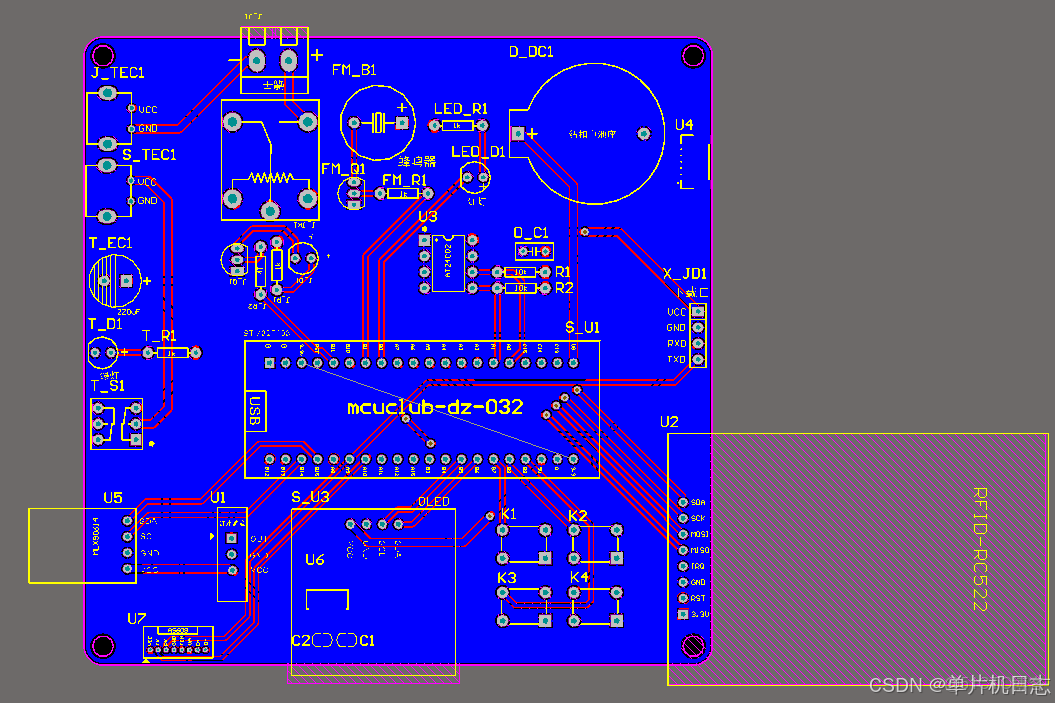Select the D_DC1 battery holder label
This screenshot has height=703, width=1055.
click(x=531, y=52)
